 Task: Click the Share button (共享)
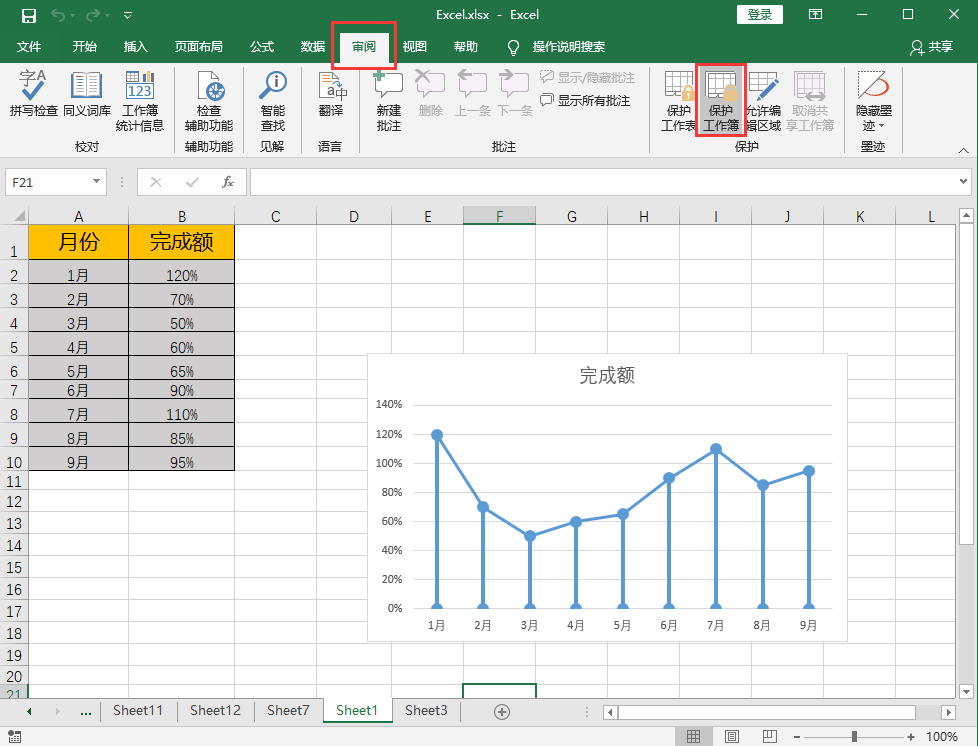point(931,47)
